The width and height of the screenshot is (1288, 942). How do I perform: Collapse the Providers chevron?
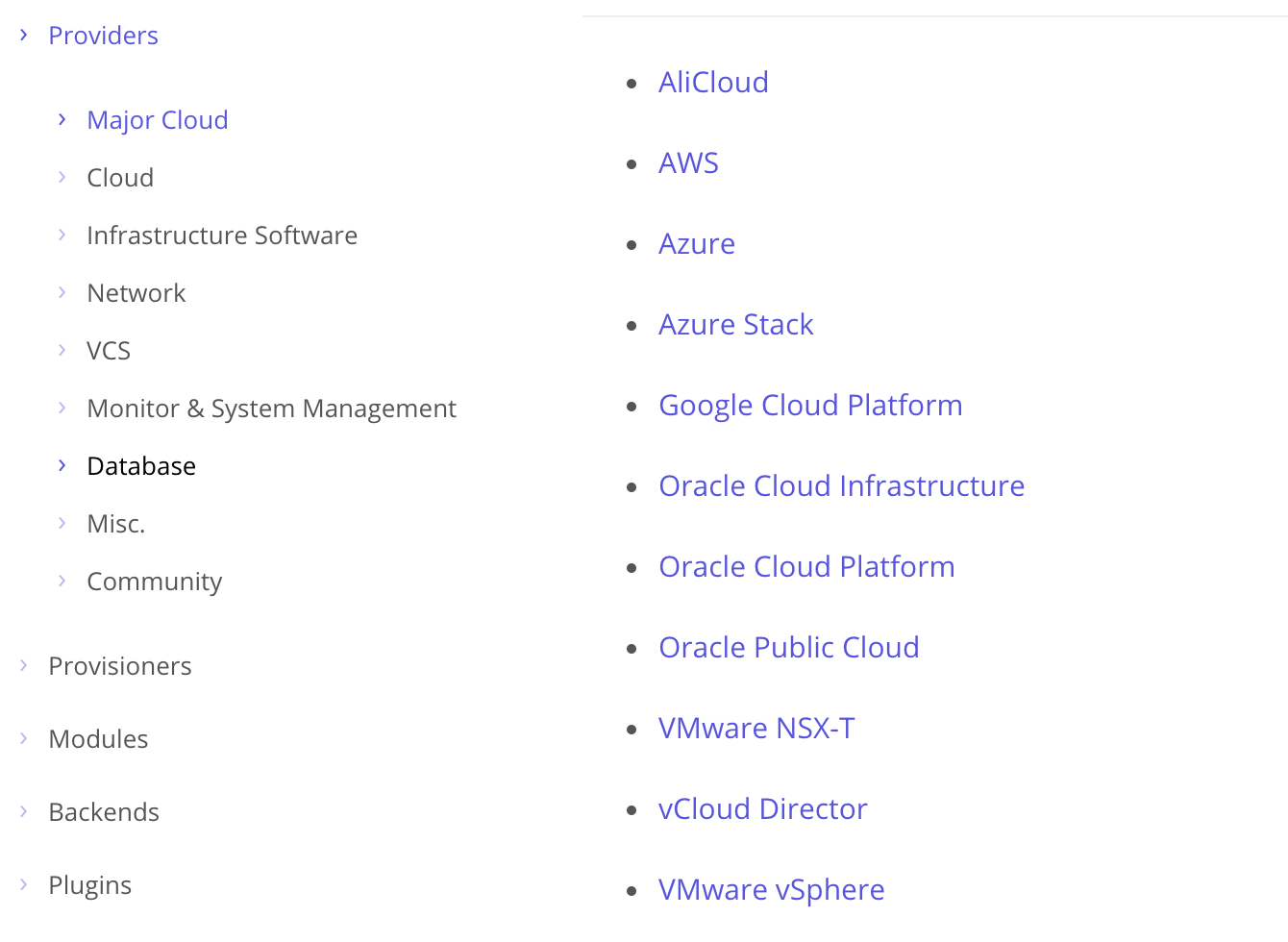[x=24, y=35]
